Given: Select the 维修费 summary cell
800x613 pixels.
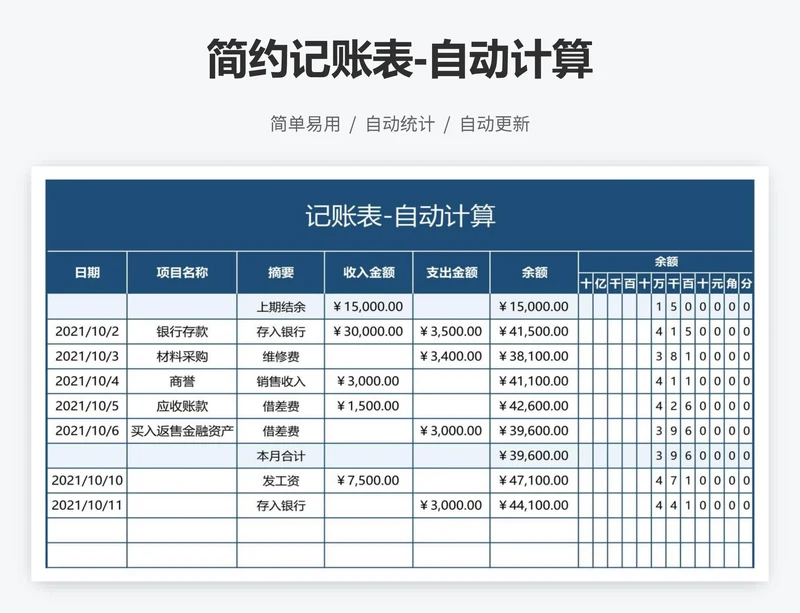Looking at the screenshot, I should 281,356.
